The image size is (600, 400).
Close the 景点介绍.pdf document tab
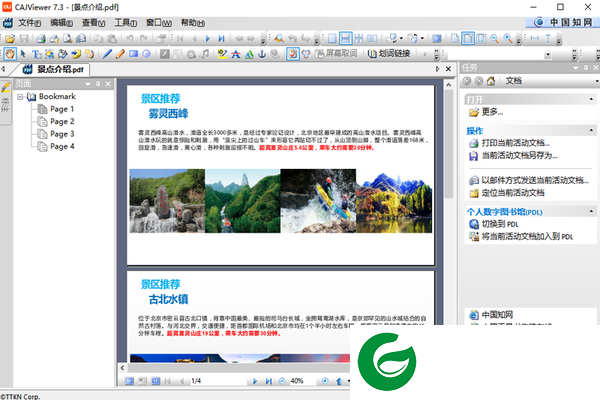coord(448,69)
